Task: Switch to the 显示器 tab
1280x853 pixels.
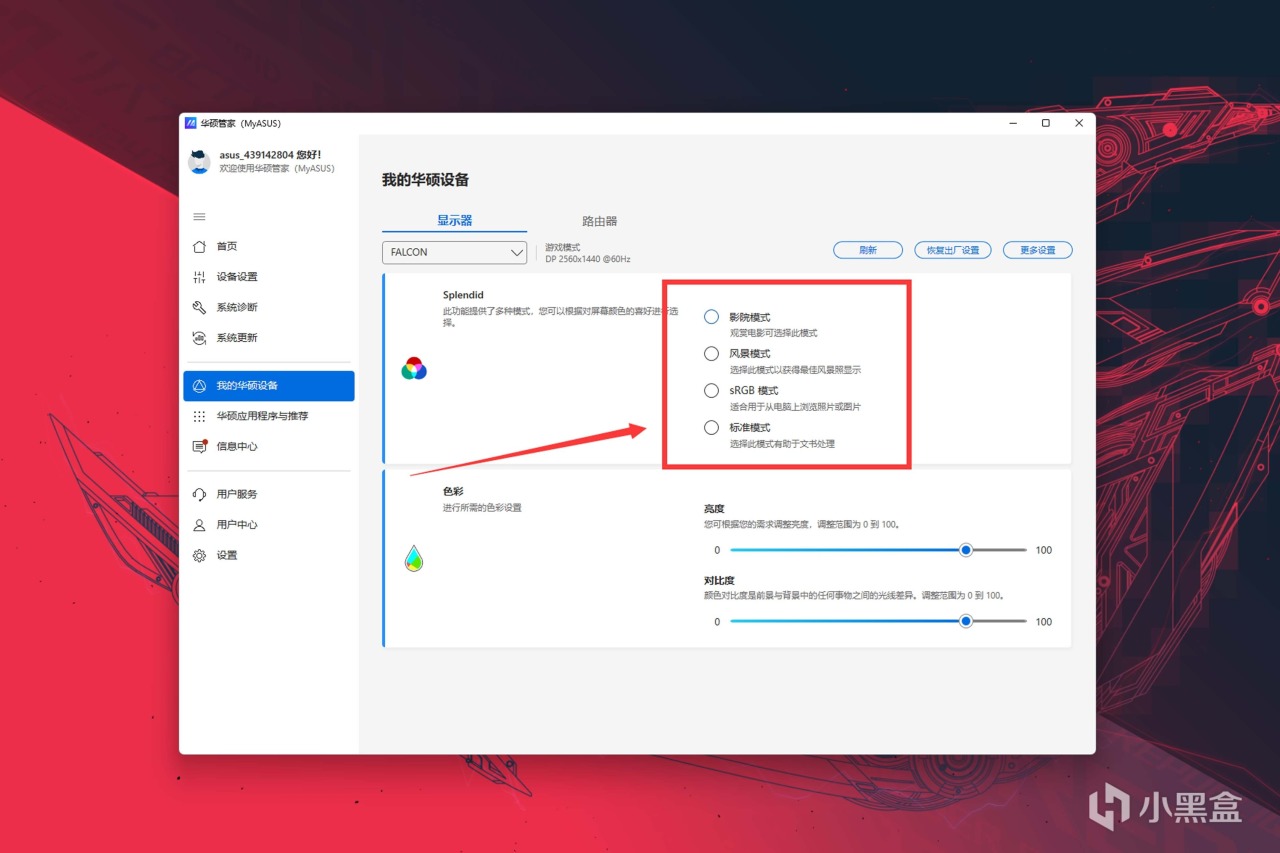Action: [x=454, y=221]
